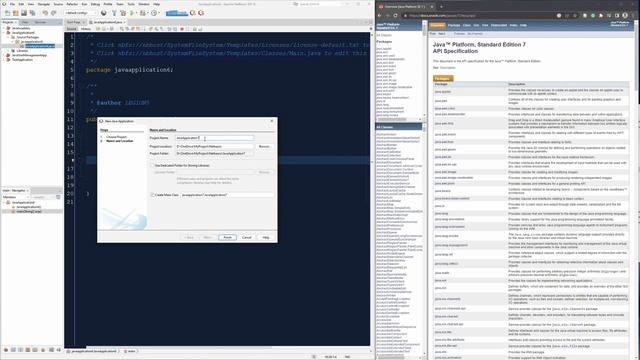Image resolution: width=640 pixels, height=360 pixels.
Task: Click the Project Name input field
Action: coord(214,138)
